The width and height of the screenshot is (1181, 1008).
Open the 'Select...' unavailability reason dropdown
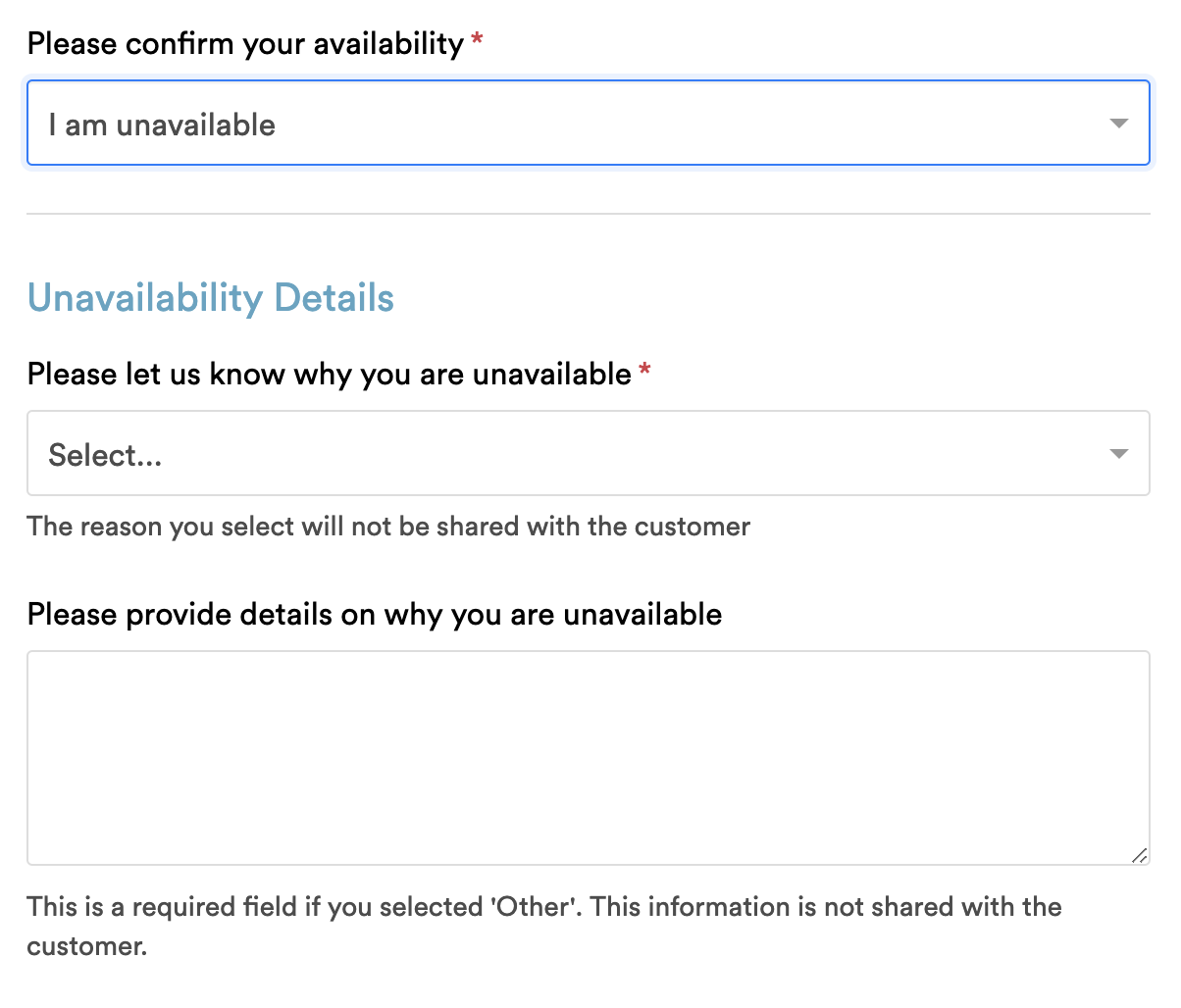click(588, 453)
